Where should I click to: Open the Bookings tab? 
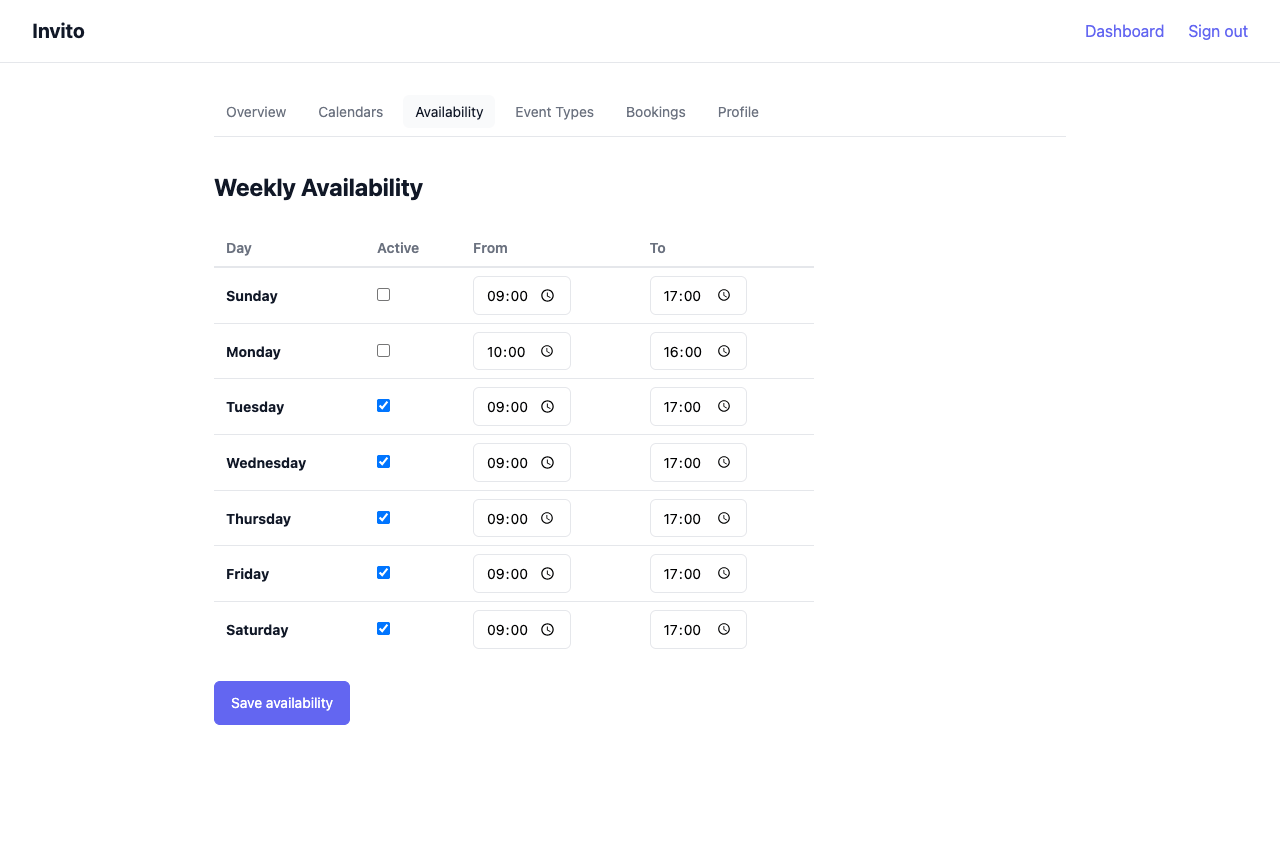tap(656, 112)
